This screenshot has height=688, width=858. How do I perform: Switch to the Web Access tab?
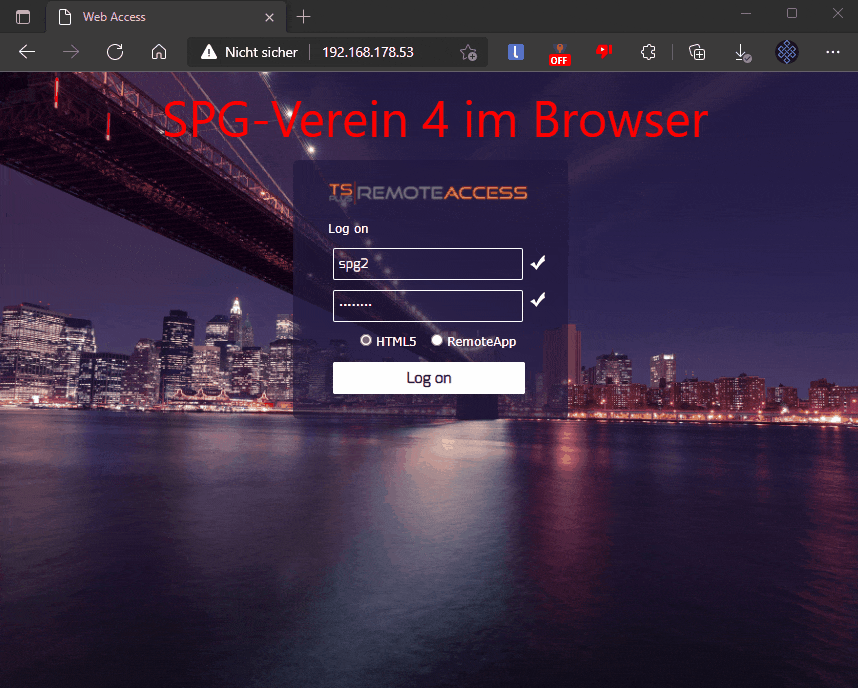point(150,17)
